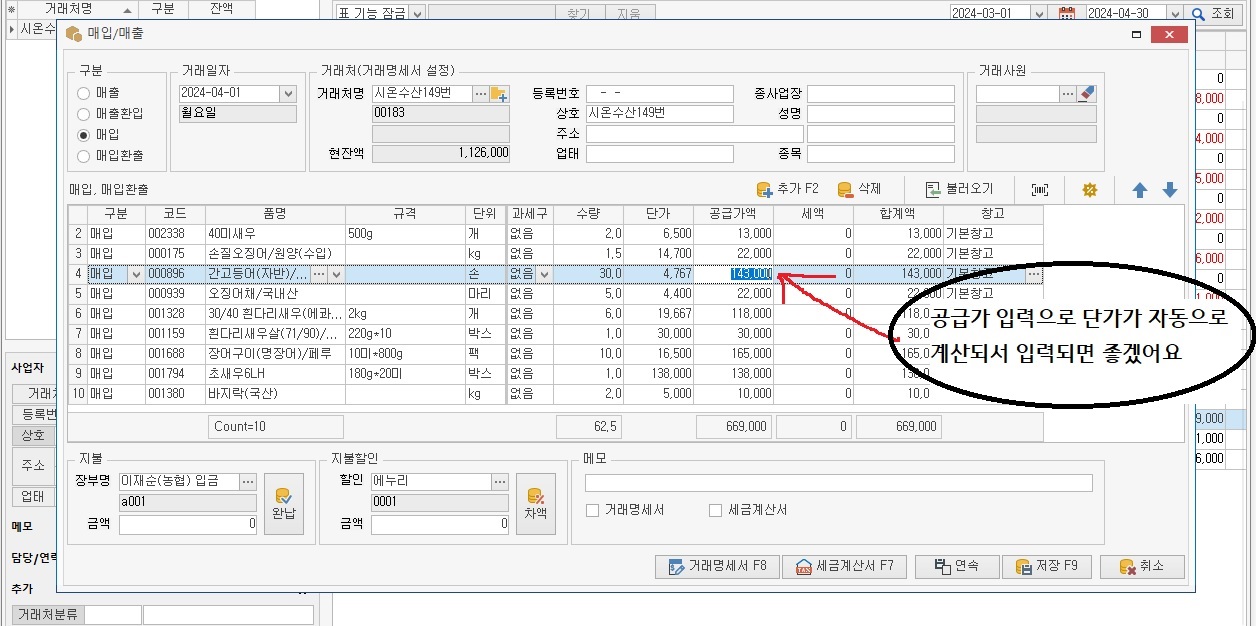The width and height of the screenshot is (1256, 626).
Task: Select the 매입환출 radio option
Action: tap(84, 156)
